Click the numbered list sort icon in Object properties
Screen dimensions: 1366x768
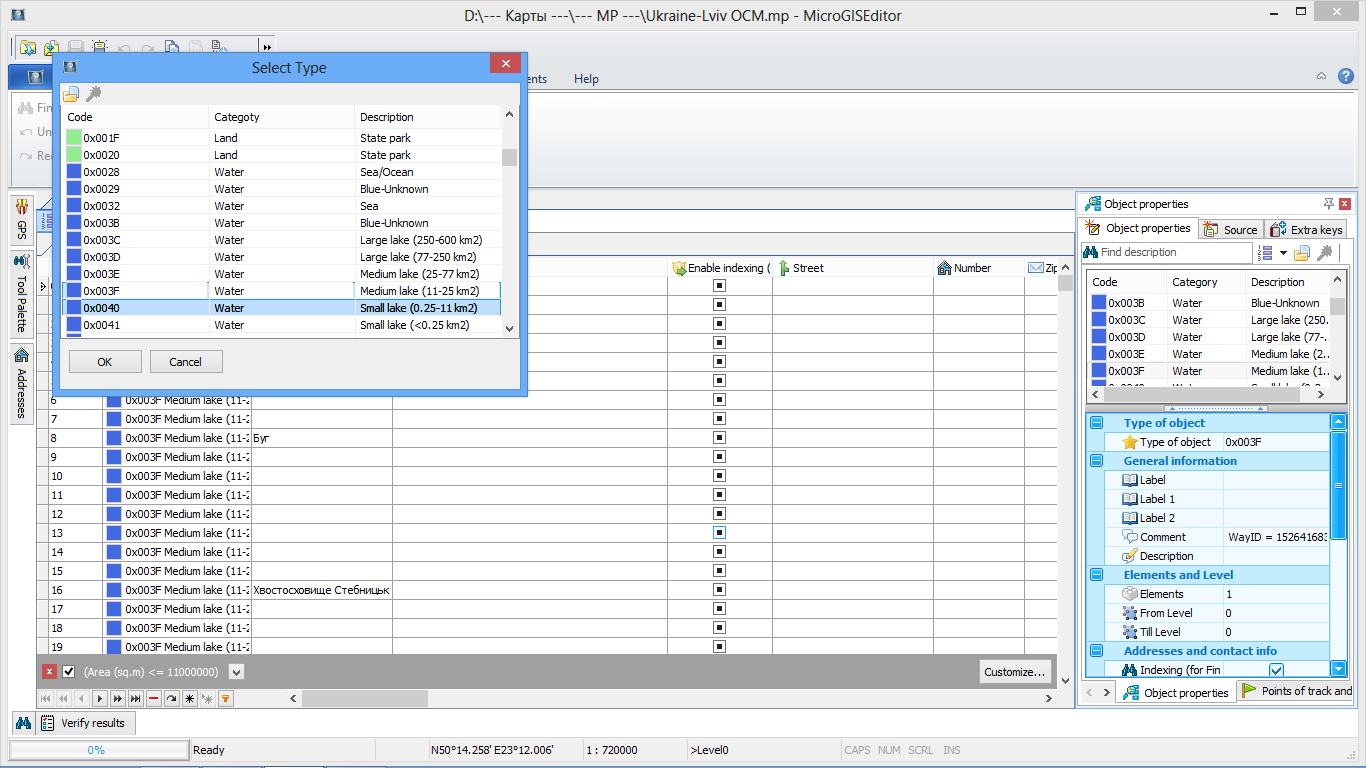(x=1265, y=253)
